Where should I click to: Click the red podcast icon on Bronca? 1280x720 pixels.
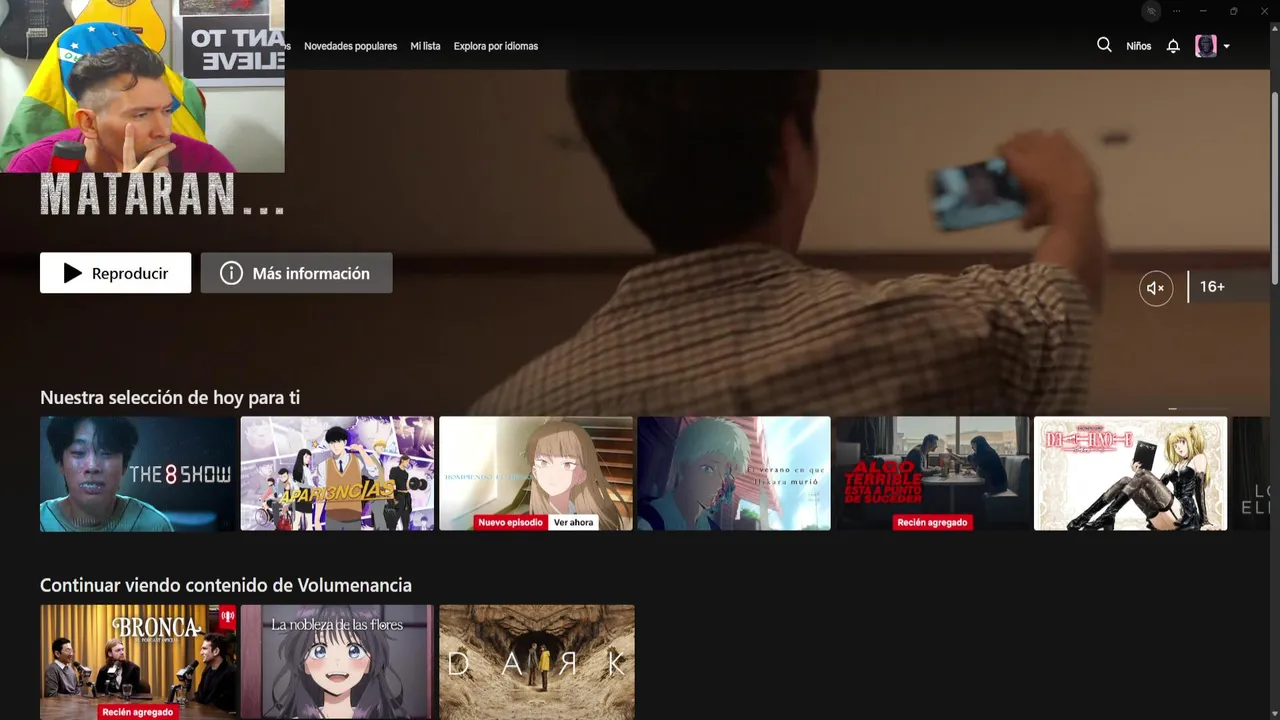coord(227,616)
